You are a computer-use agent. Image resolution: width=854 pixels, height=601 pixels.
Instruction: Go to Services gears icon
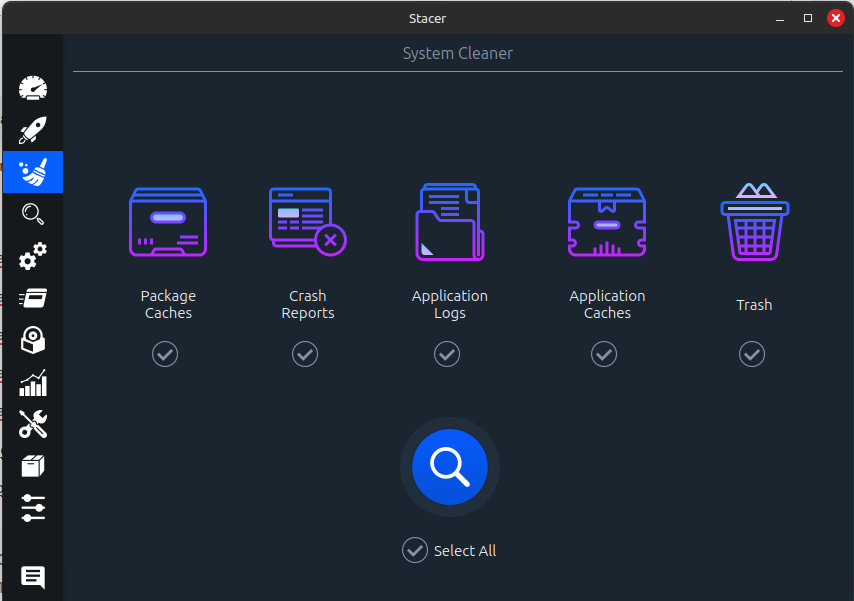pos(33,256)
